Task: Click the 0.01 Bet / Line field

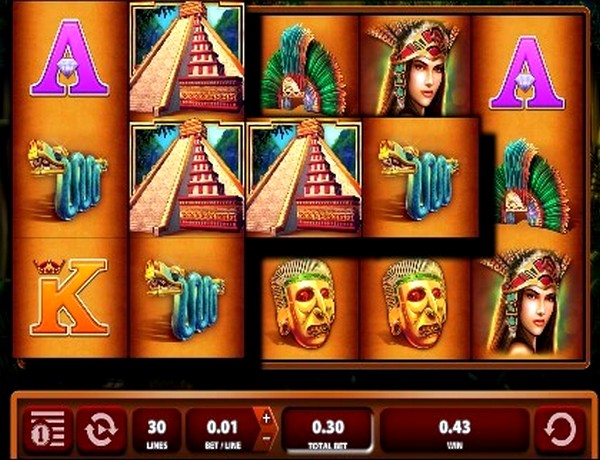Action: [x=222, y=429]
